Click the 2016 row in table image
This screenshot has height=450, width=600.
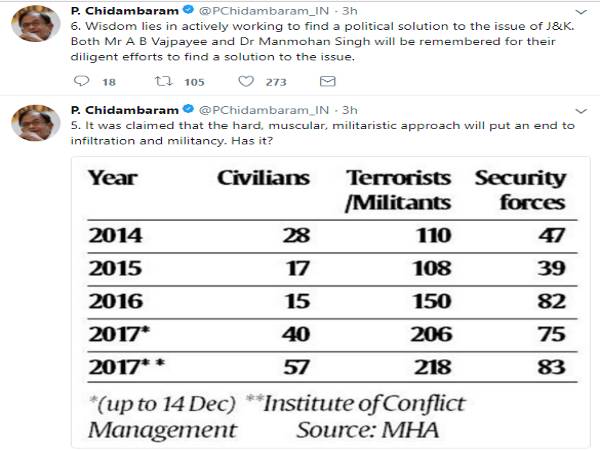(328, 301)
